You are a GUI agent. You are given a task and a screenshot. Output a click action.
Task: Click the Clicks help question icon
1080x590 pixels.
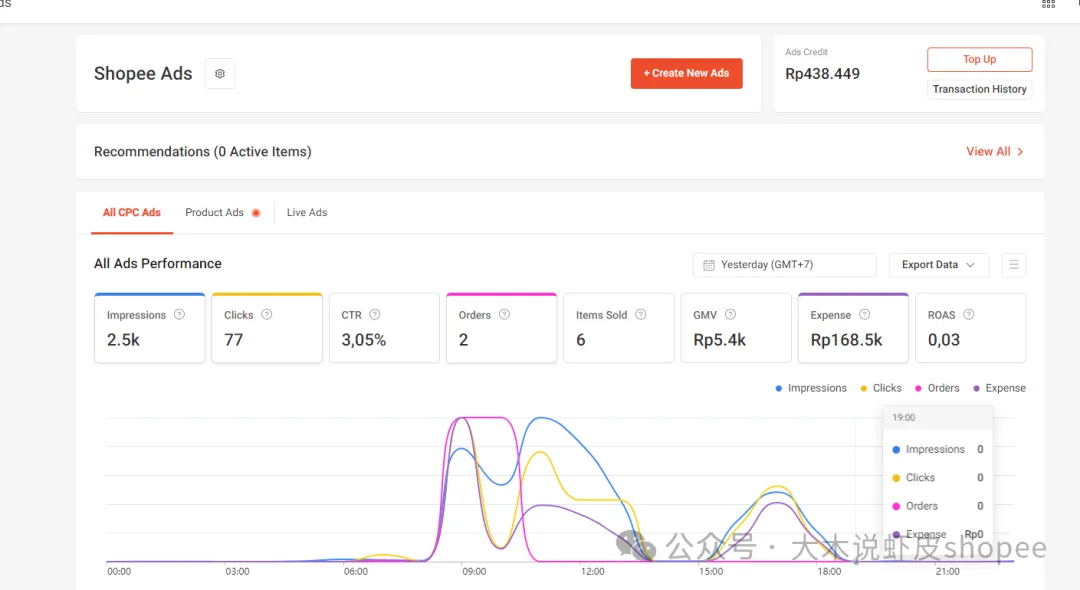click(x=267, y=315)
